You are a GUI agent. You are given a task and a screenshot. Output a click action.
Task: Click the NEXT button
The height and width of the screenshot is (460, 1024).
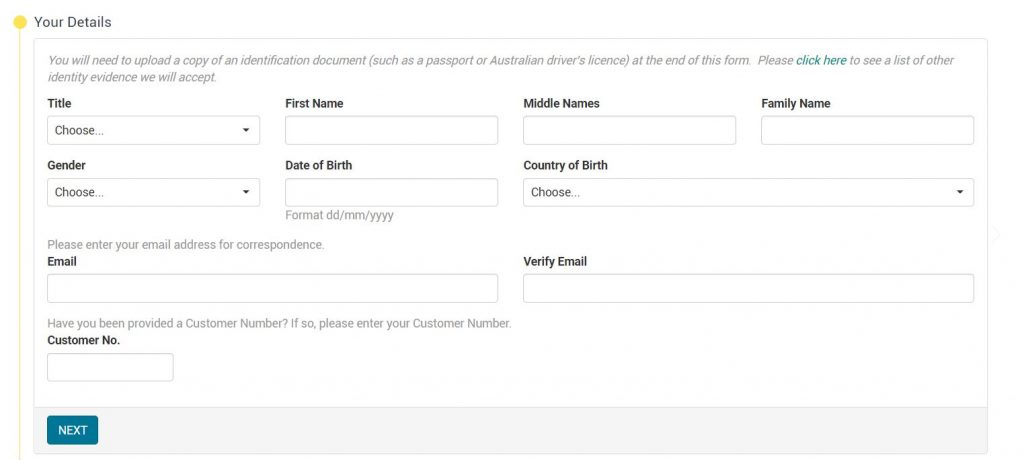coord(72,430)
